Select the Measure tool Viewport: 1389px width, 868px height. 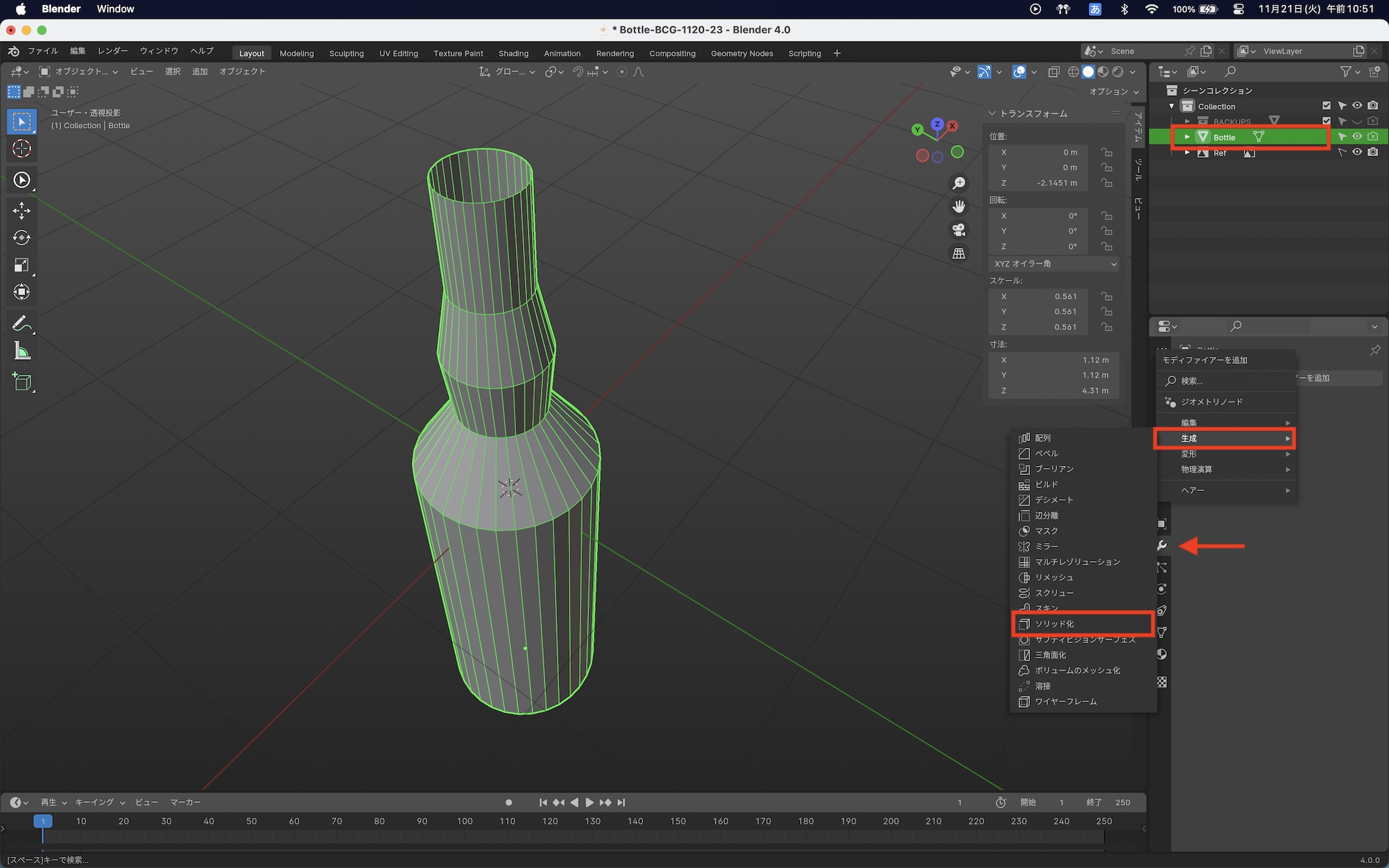pos(22,351)
